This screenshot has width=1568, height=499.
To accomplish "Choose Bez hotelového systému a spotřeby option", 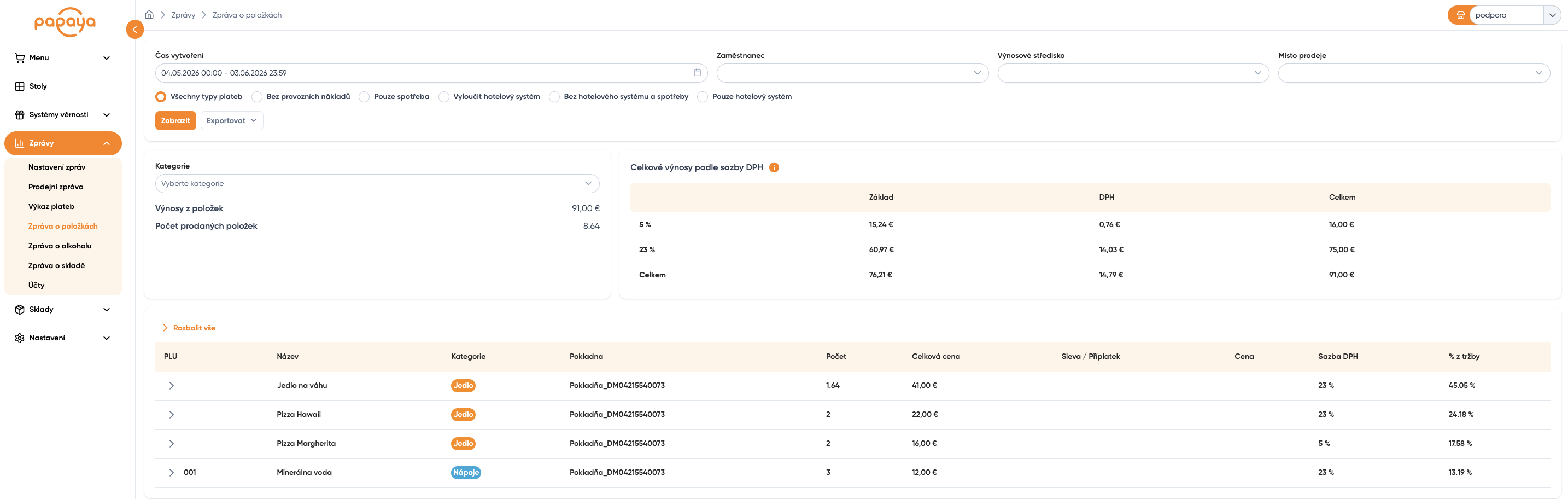I will pos(554,97).
